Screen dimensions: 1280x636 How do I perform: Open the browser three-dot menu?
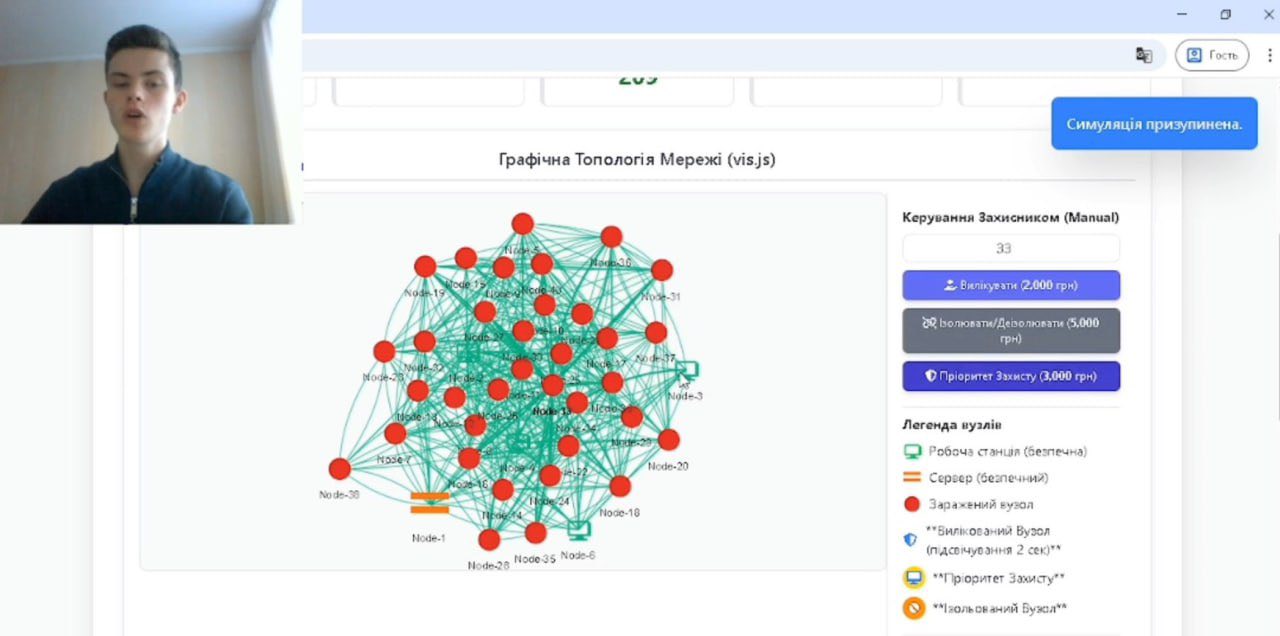1270,55
